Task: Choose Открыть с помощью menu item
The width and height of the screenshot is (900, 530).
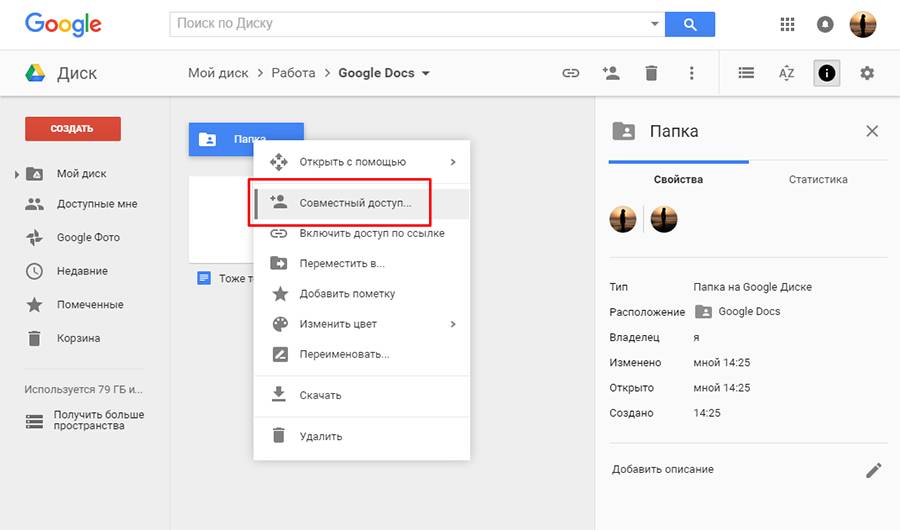Action: [362, 162]
